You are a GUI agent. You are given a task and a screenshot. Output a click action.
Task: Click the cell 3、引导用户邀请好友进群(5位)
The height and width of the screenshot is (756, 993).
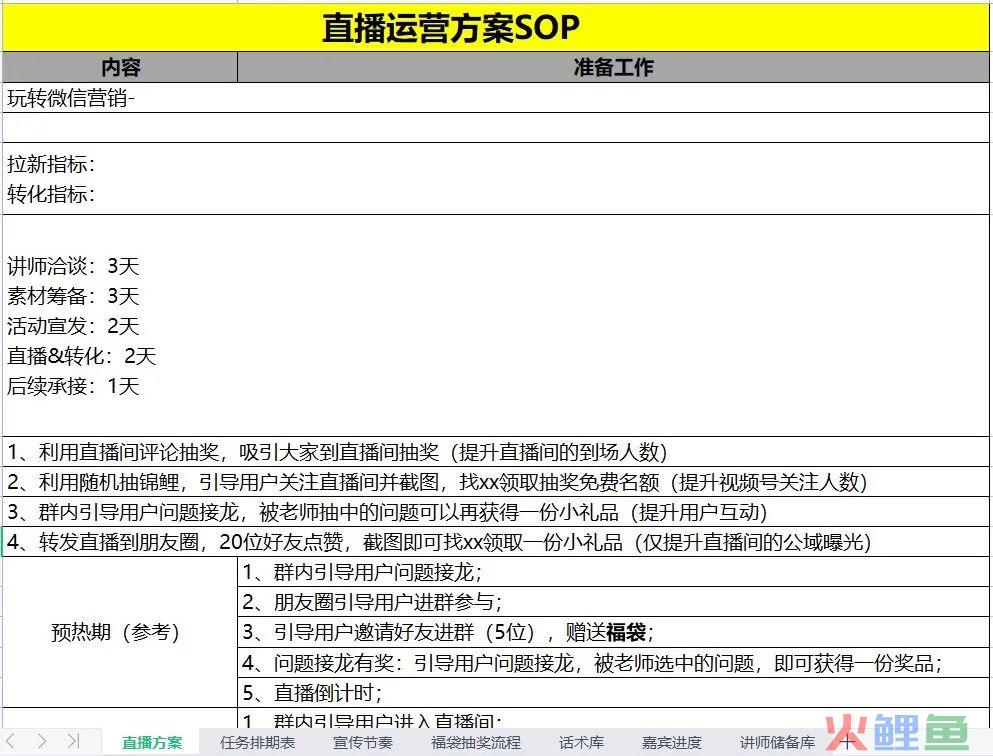613,633
